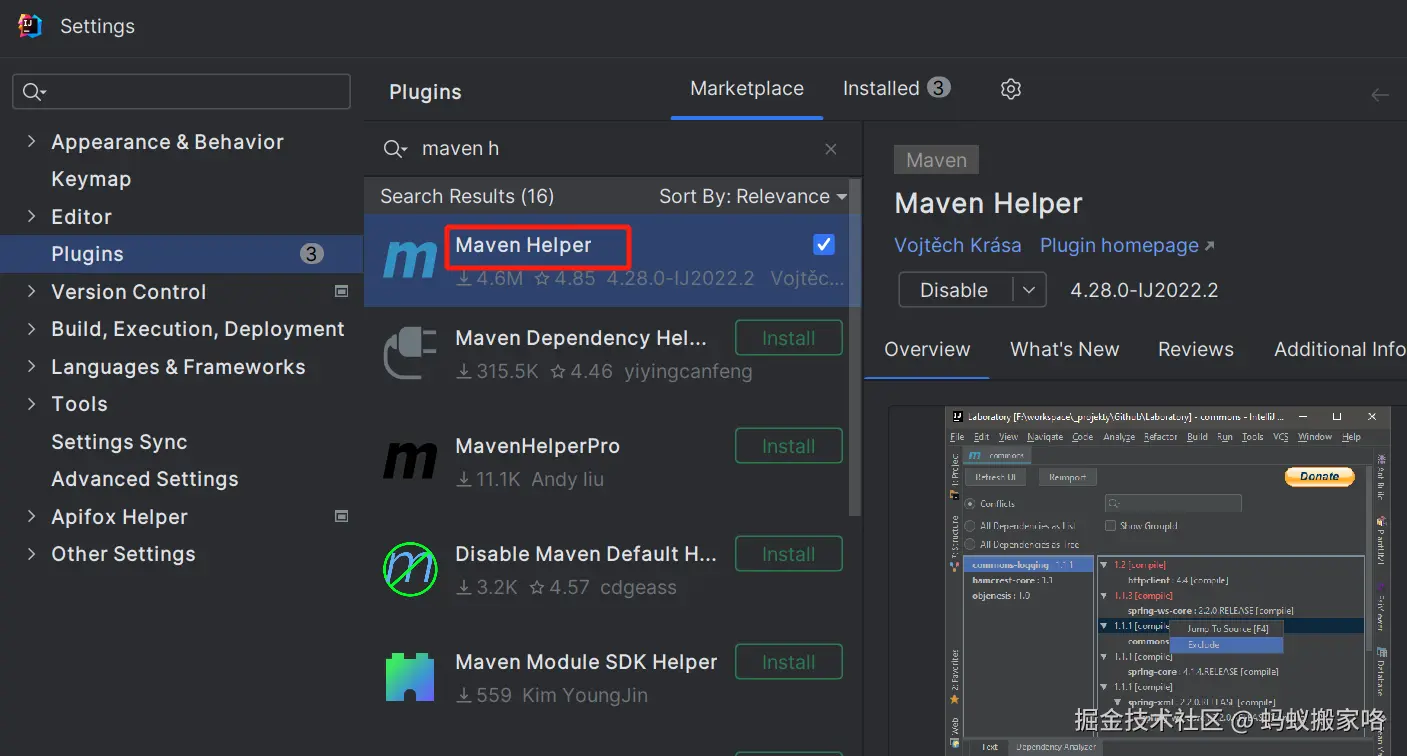Image resolution: width=1407 pixels, height=756 pixels.
Task: Expand Build, Execution, Deployment node
Action: [x=32, y=329]
